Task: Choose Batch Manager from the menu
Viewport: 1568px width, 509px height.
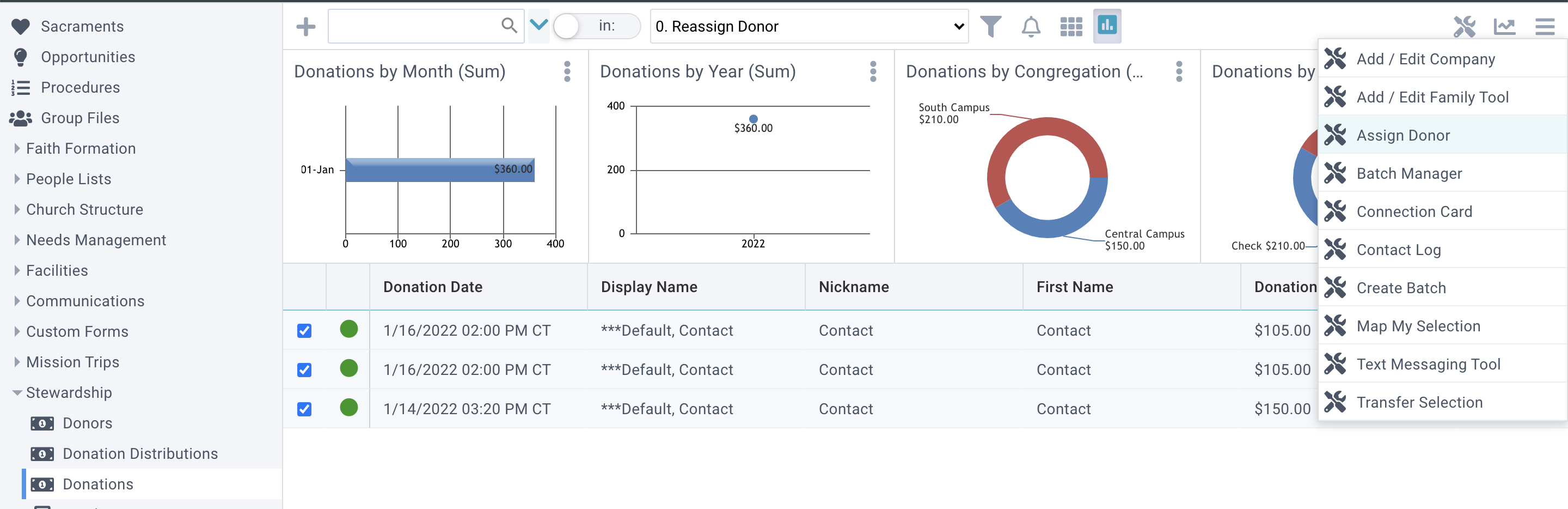Action: pos(1409,173)
